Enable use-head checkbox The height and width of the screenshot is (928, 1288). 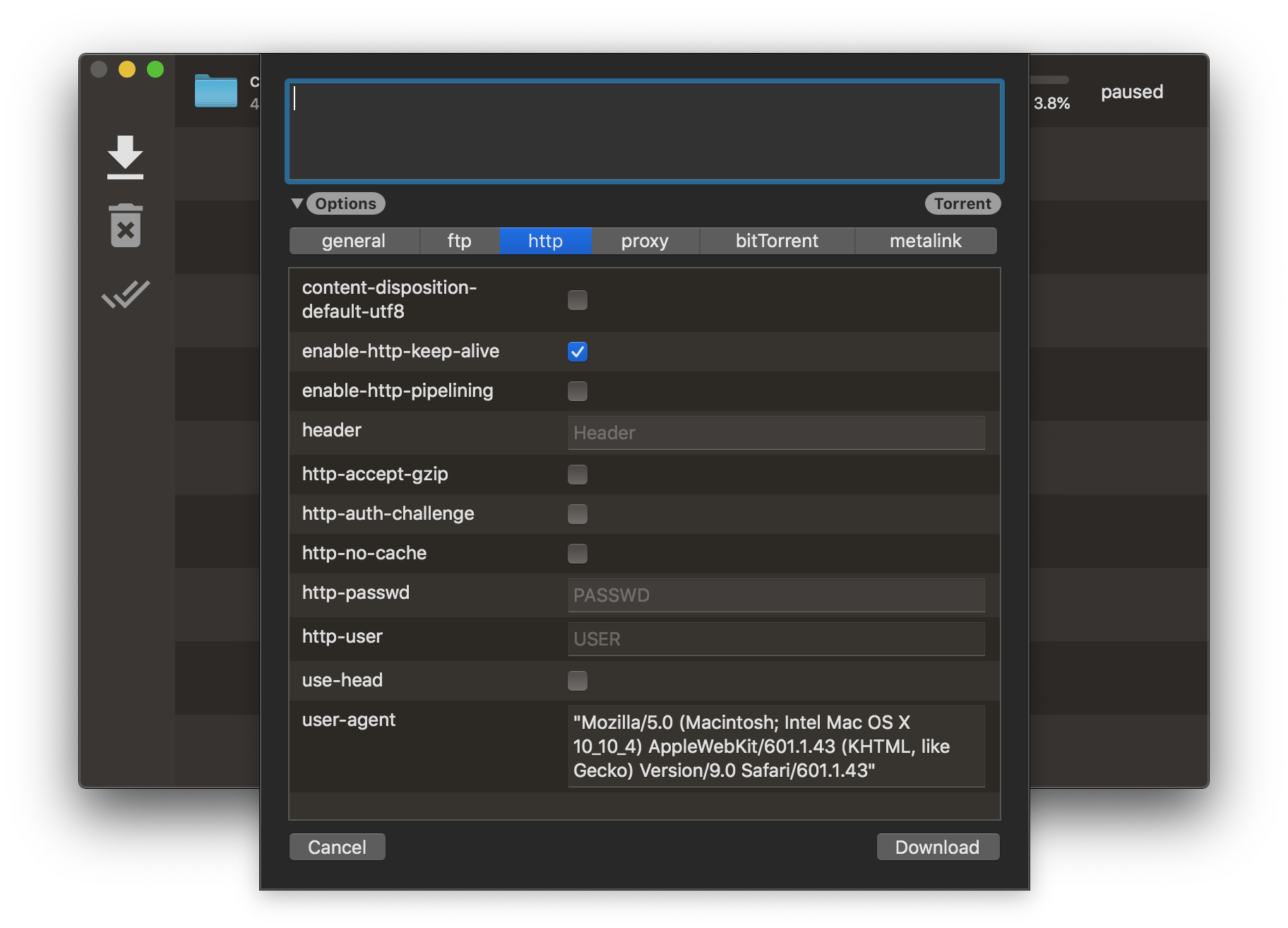[x=578, y=680]
